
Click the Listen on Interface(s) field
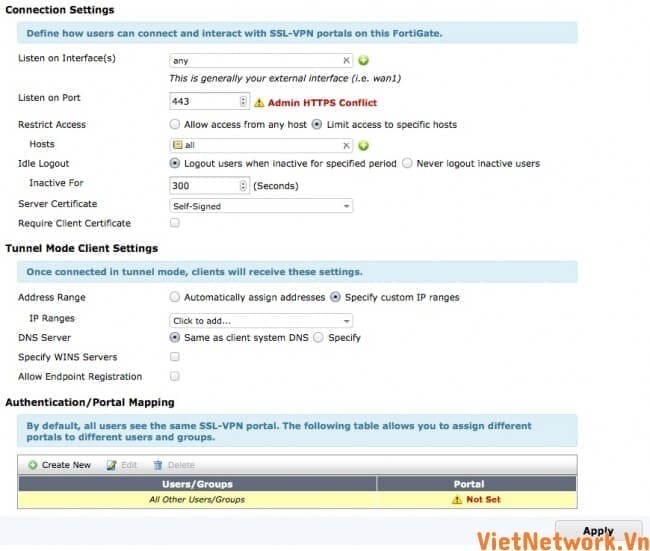(261, 61)
